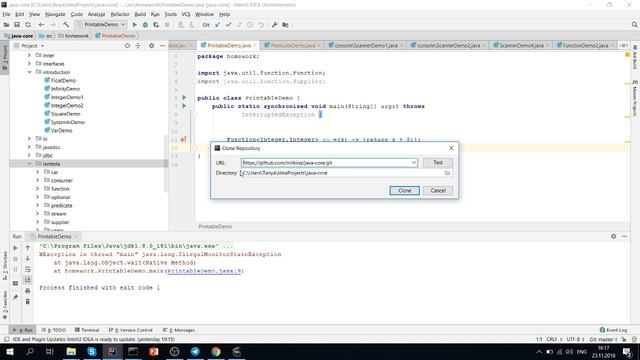
Task: Select FloatDemo class in project tree
Action: [63, 80]
